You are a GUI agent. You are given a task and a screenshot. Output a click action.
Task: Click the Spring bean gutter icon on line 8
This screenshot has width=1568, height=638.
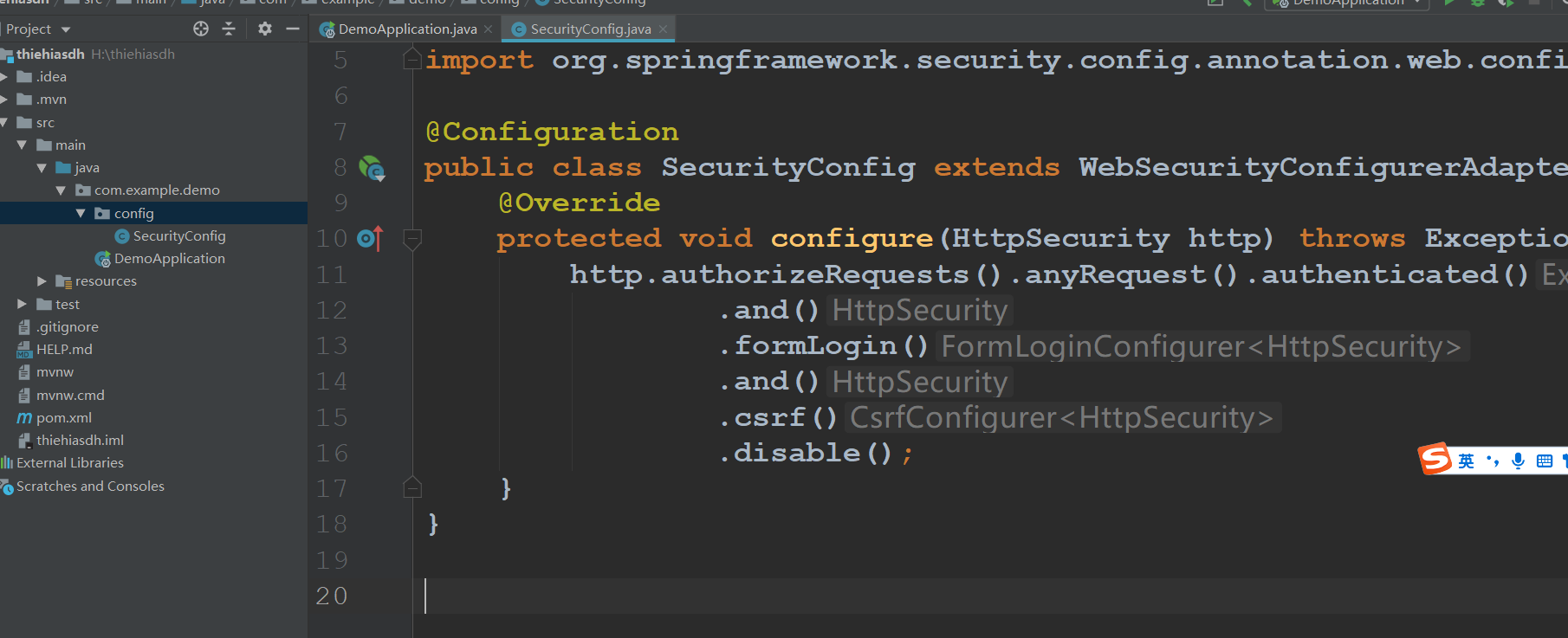point(372,167)
